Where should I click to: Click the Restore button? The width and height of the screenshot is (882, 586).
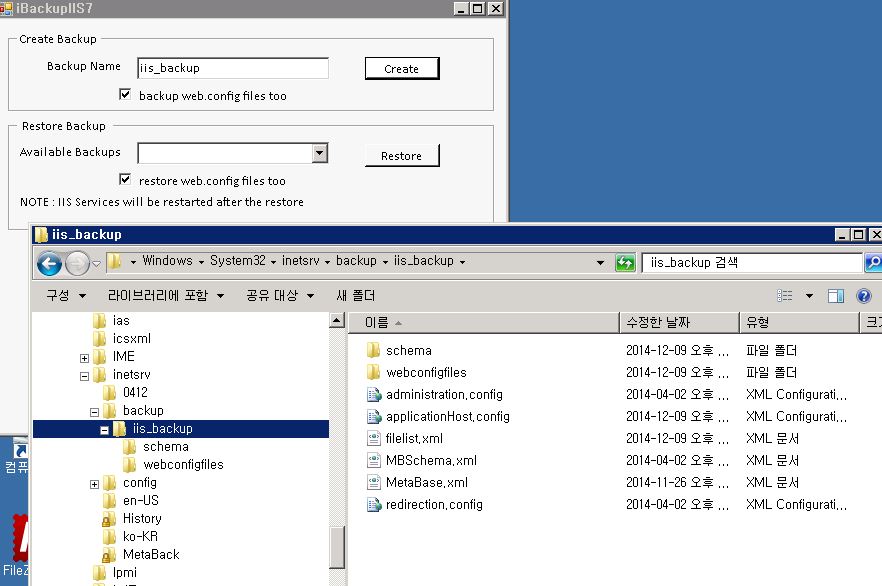coord(401,156)
